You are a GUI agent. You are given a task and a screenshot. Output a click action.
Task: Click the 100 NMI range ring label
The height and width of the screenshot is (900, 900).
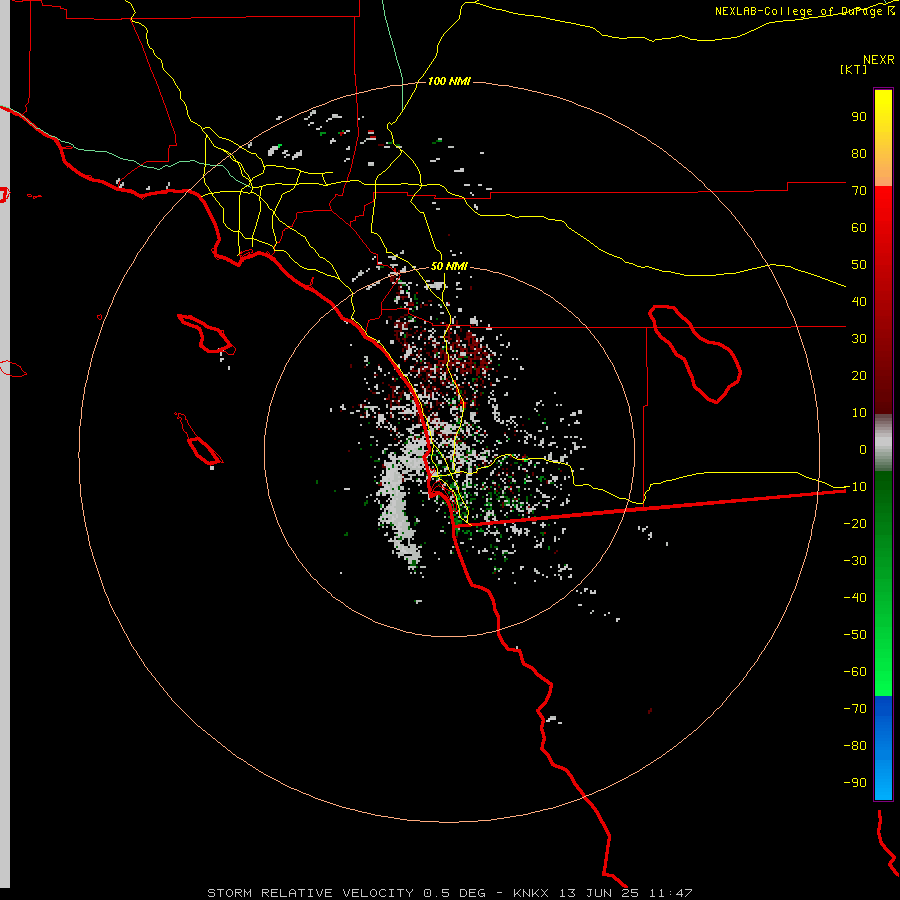click(x=449, y=81)
